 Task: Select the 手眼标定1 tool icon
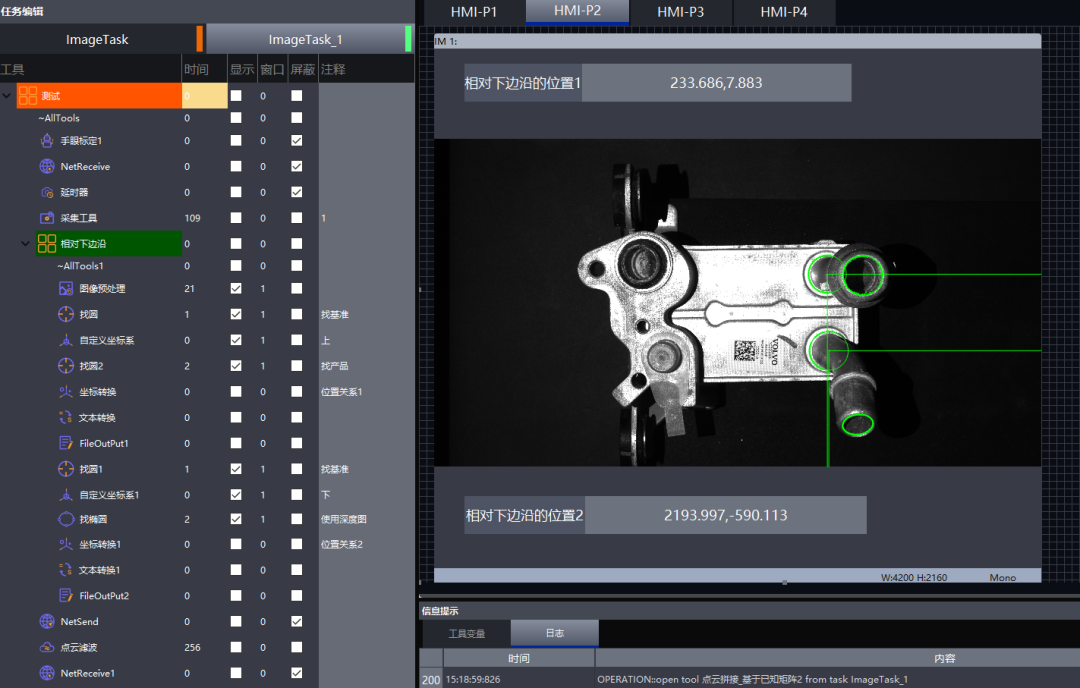tap(46, 141)
